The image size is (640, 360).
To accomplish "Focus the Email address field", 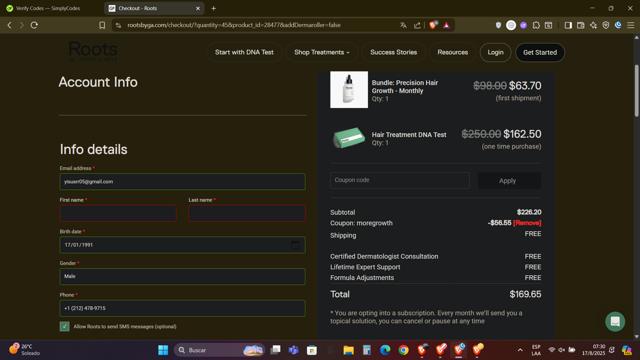I will [x=182, y=182].
